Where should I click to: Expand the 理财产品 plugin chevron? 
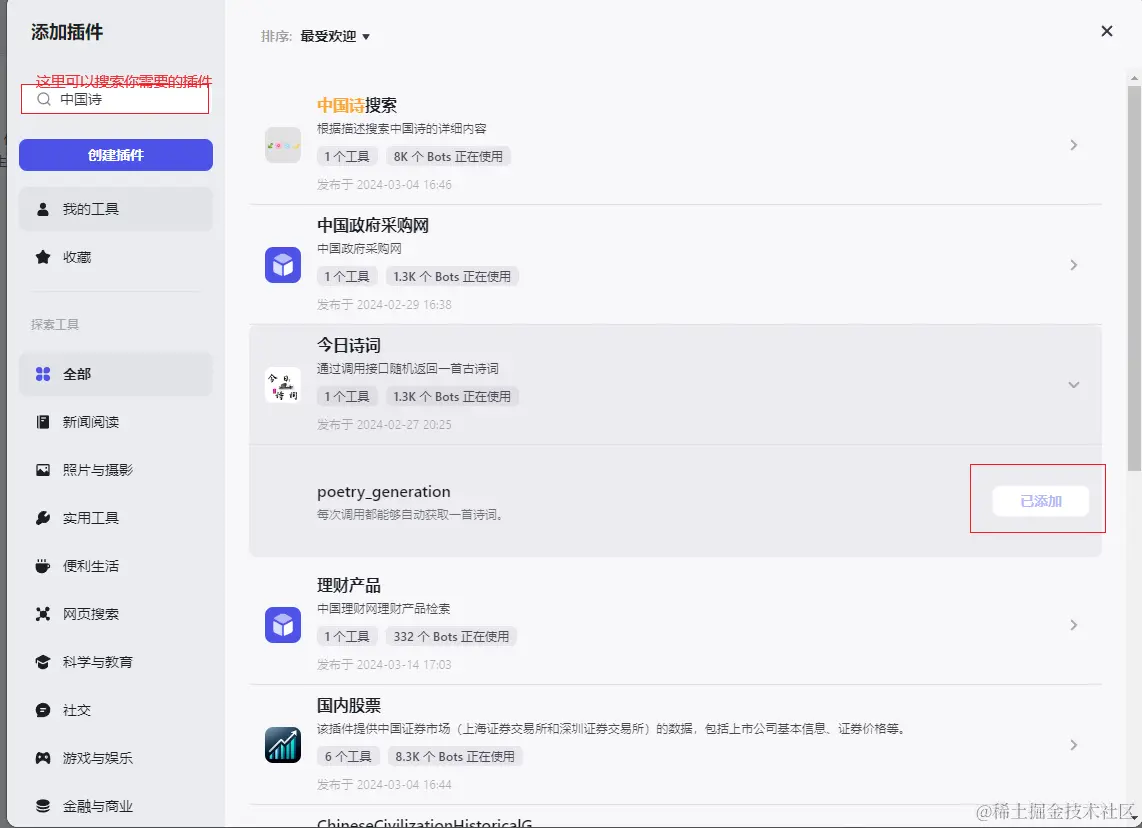pyautogui.click(x=1074, y=625)
